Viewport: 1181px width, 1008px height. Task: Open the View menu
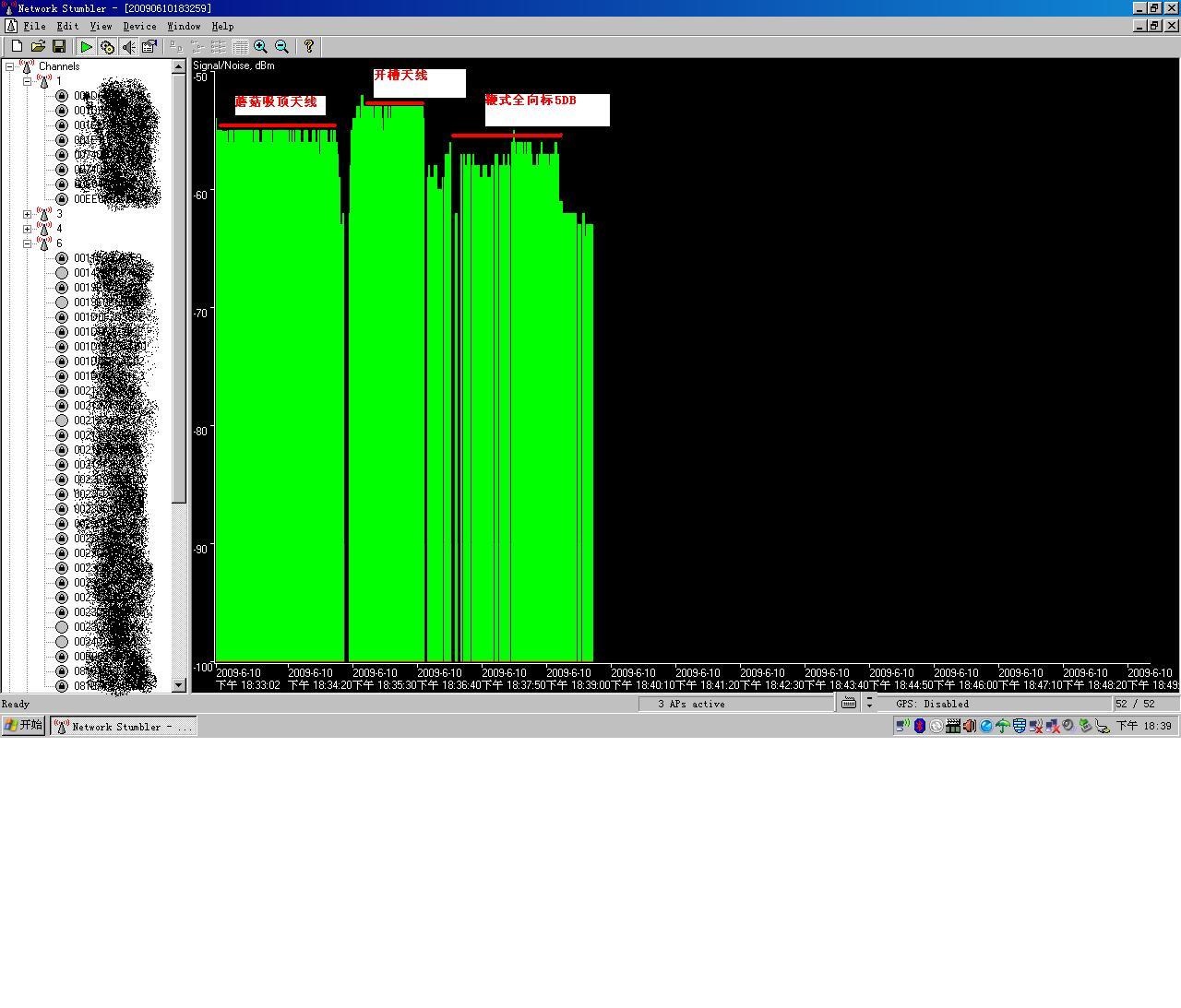click(101, 27)
